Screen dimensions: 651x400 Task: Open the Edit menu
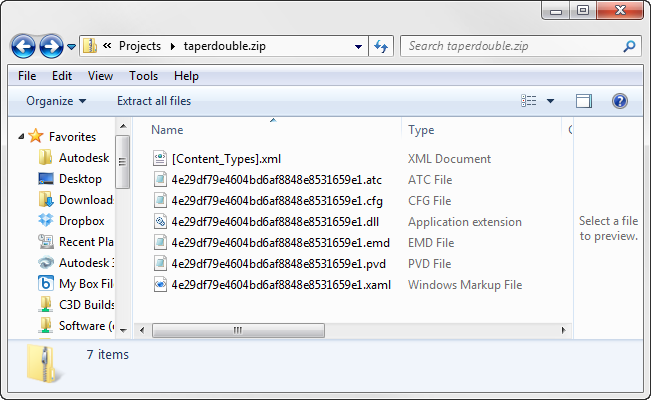[62, 76]
